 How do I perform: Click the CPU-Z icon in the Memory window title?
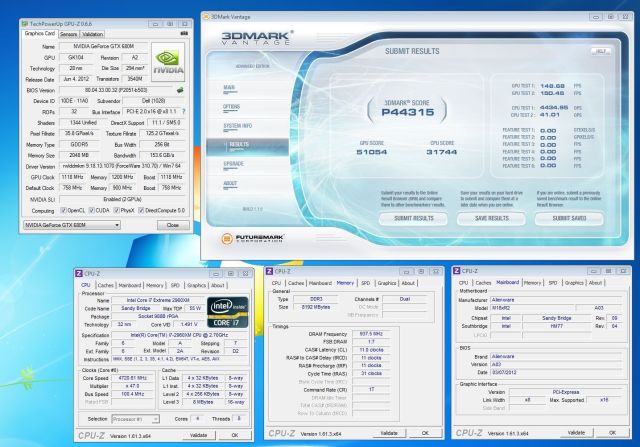[269, 271]
